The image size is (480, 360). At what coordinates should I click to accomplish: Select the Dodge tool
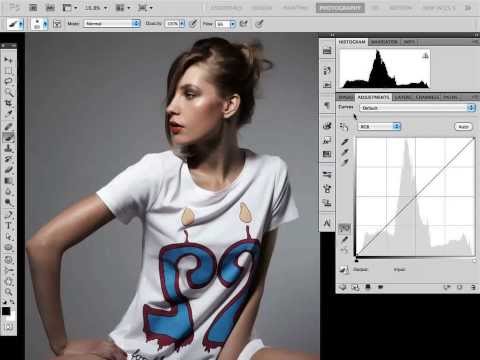coord(8,203)
